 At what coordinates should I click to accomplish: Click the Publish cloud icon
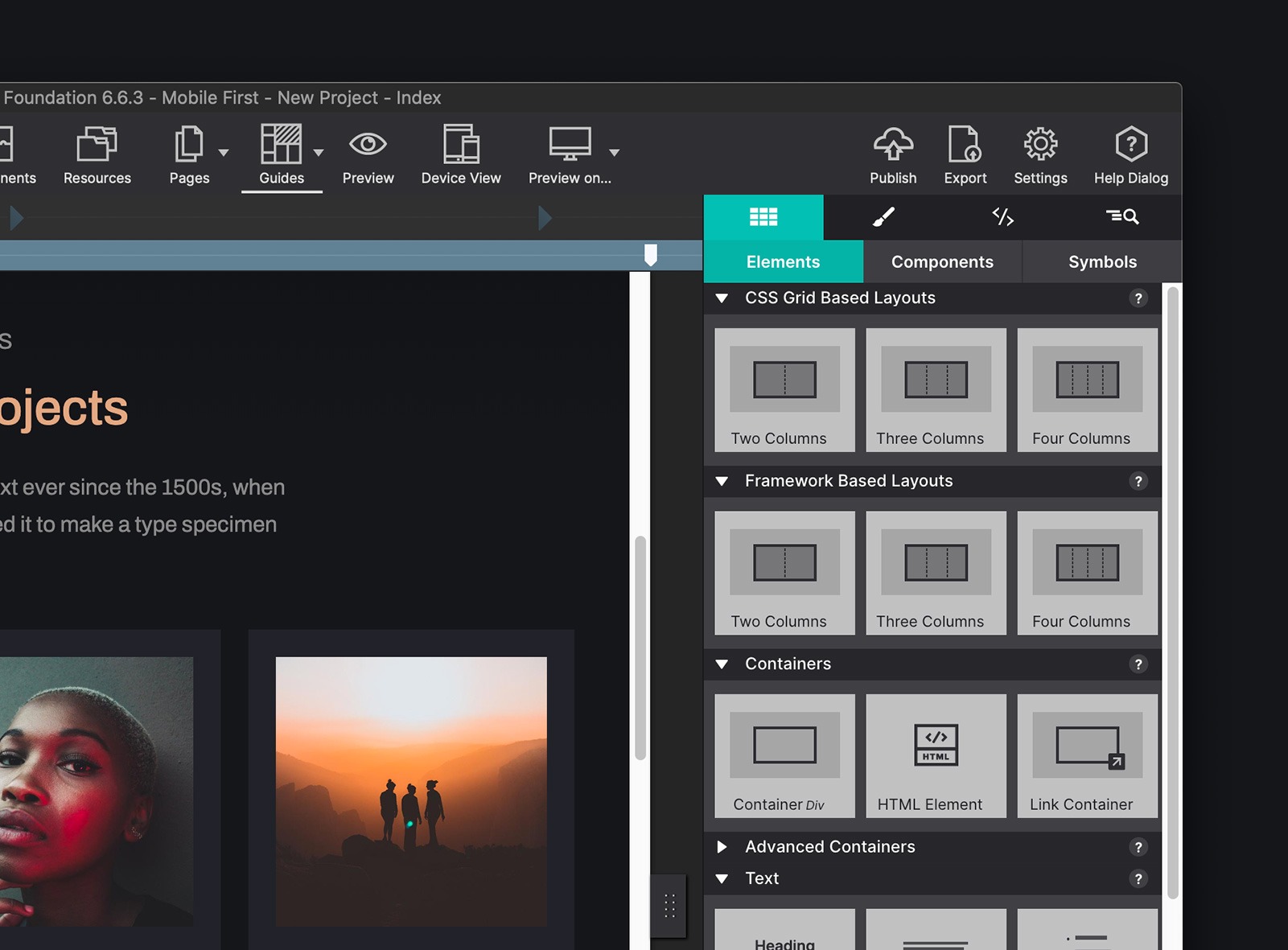coord(892,146)
